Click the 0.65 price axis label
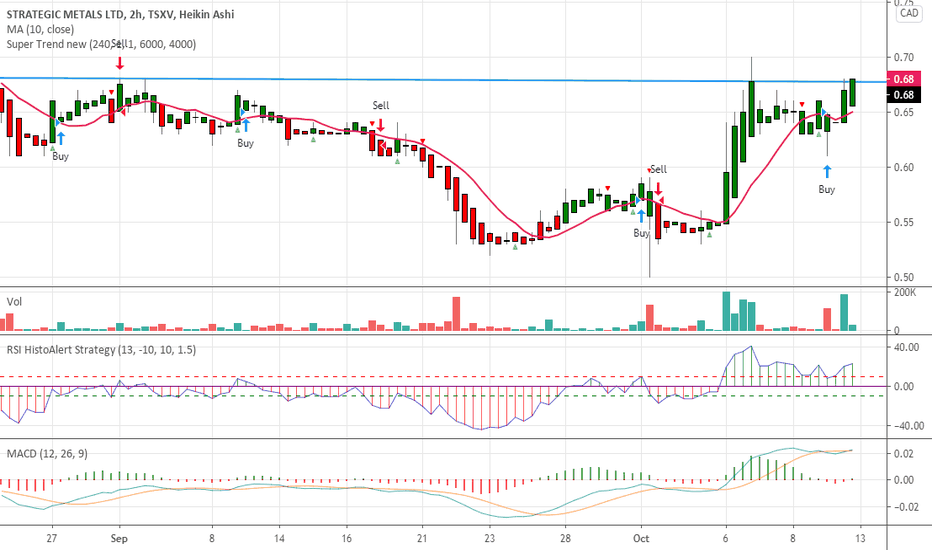 click(x=903, y=112)
